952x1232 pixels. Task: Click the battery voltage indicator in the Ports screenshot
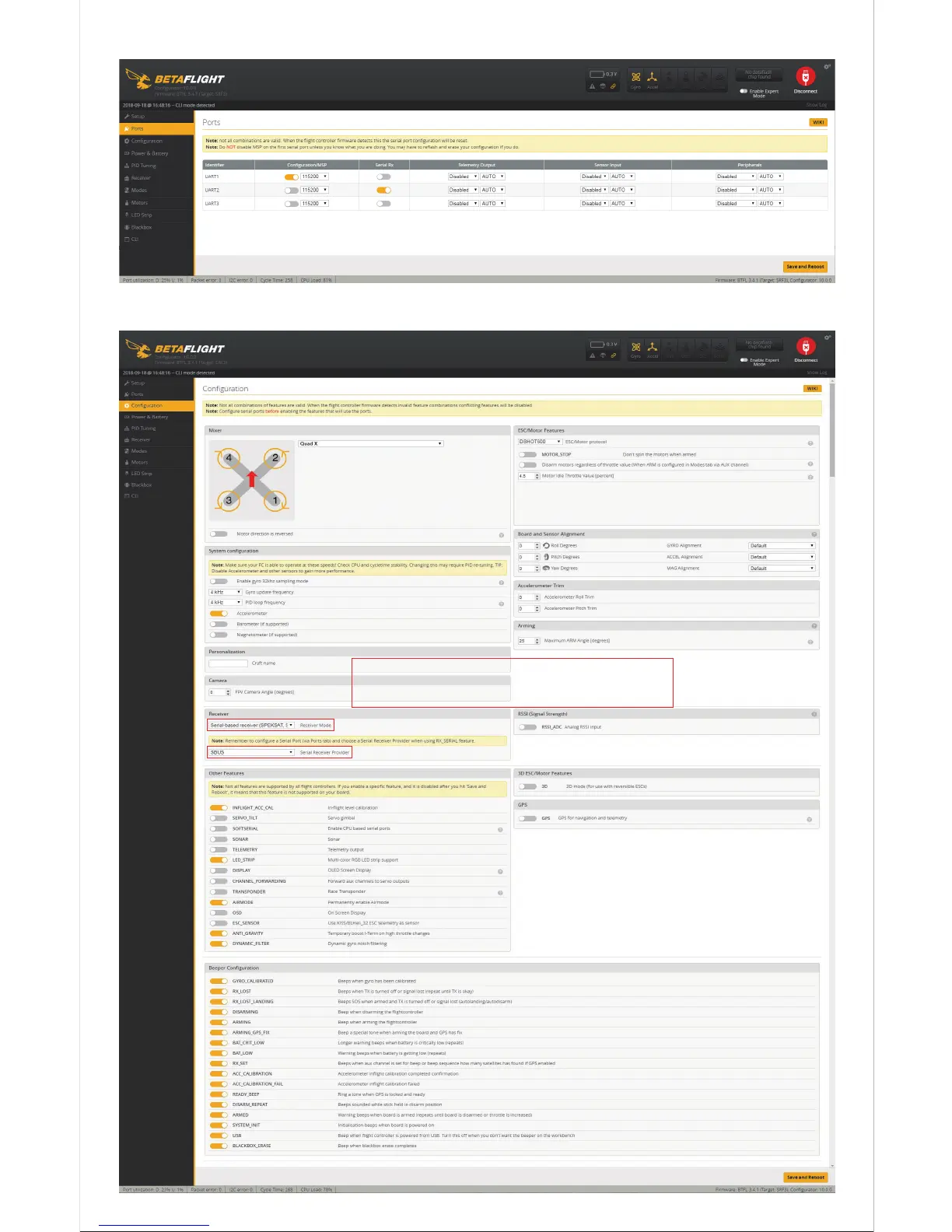point(604,74)
